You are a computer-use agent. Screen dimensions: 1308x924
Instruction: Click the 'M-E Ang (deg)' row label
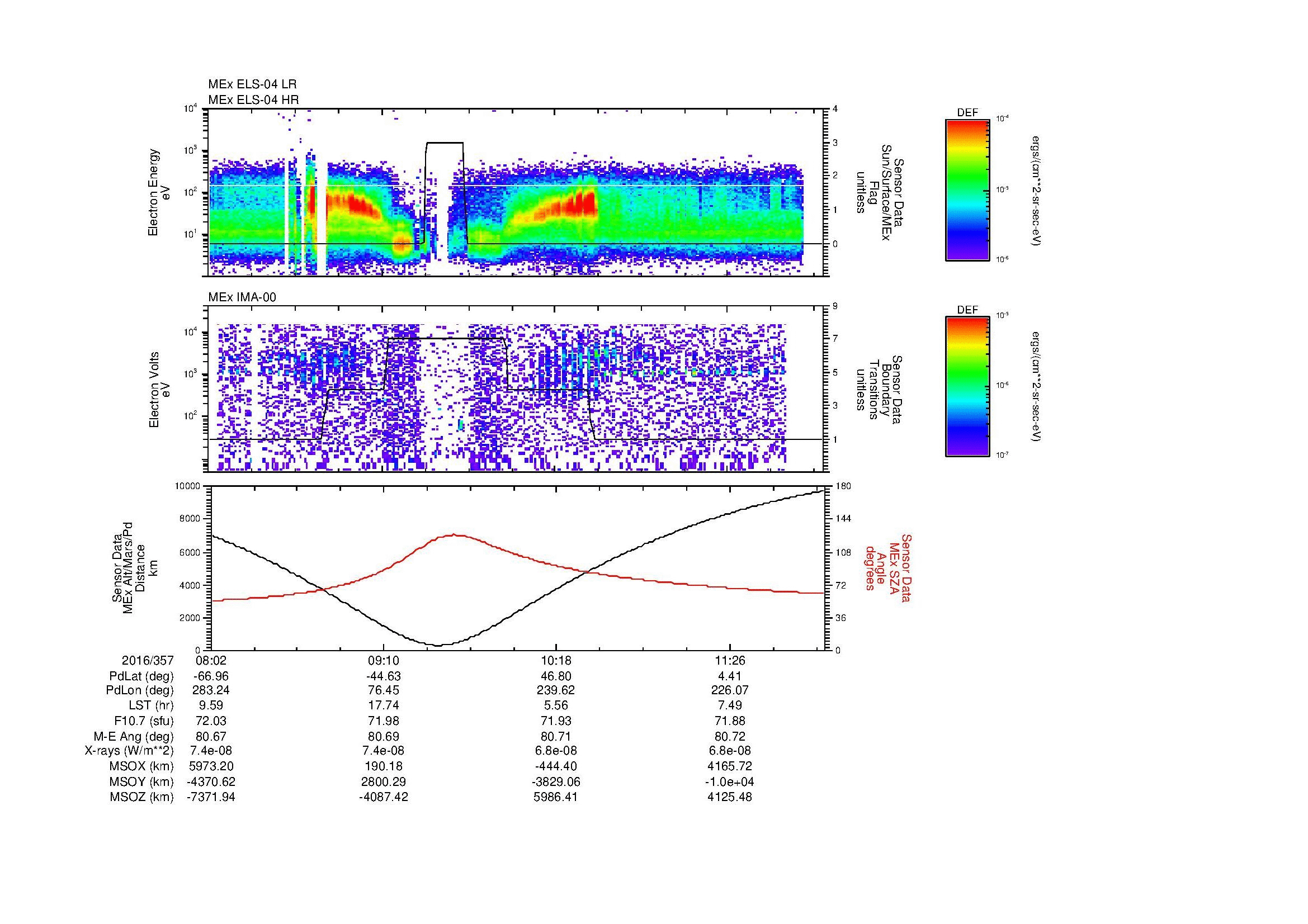pyautogui.click(x=134, y=736)
